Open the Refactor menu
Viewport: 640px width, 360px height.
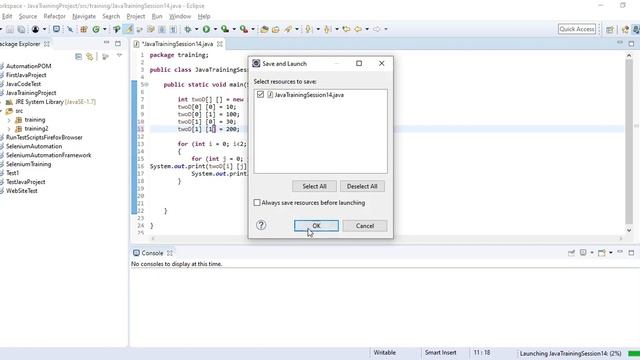55,16
